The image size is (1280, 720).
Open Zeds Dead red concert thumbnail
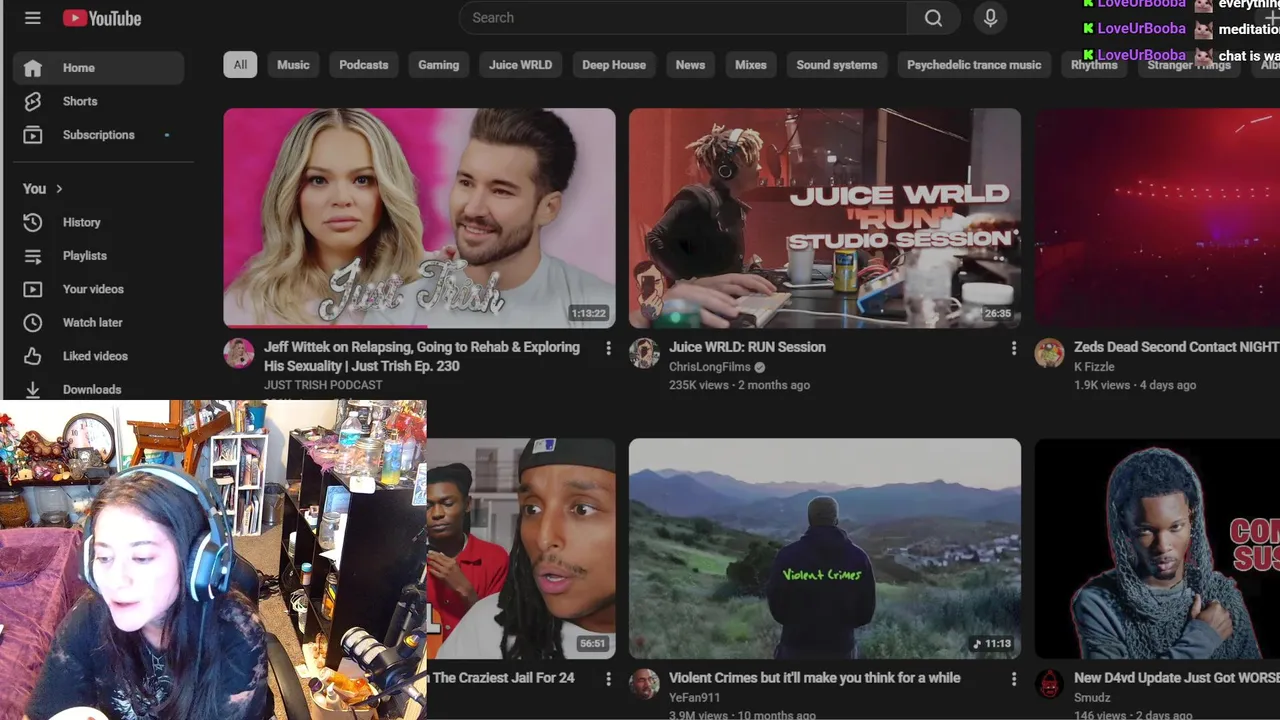click(x=1157, y=218)
